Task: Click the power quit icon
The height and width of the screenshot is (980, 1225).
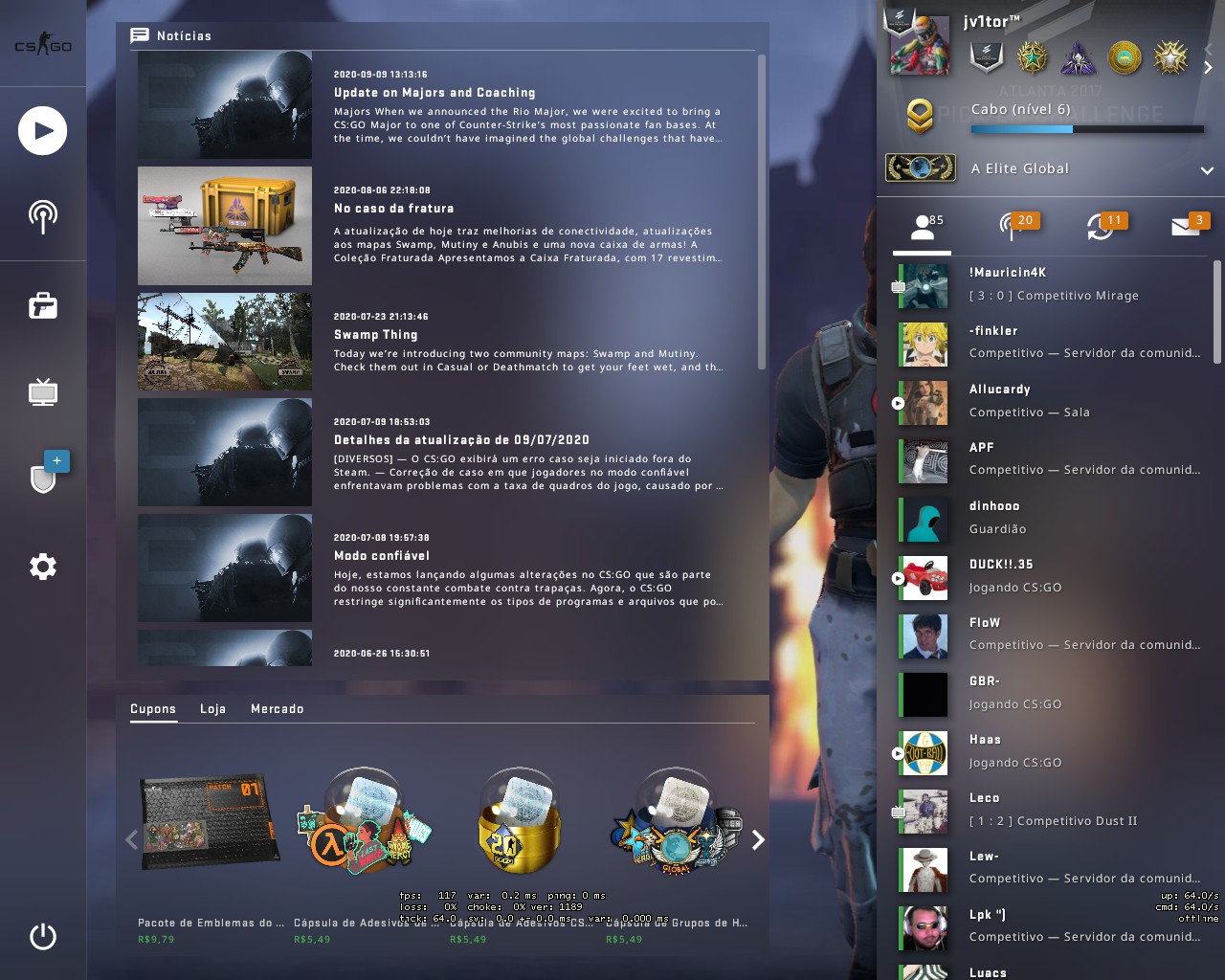Action: (x=43, y=936)
